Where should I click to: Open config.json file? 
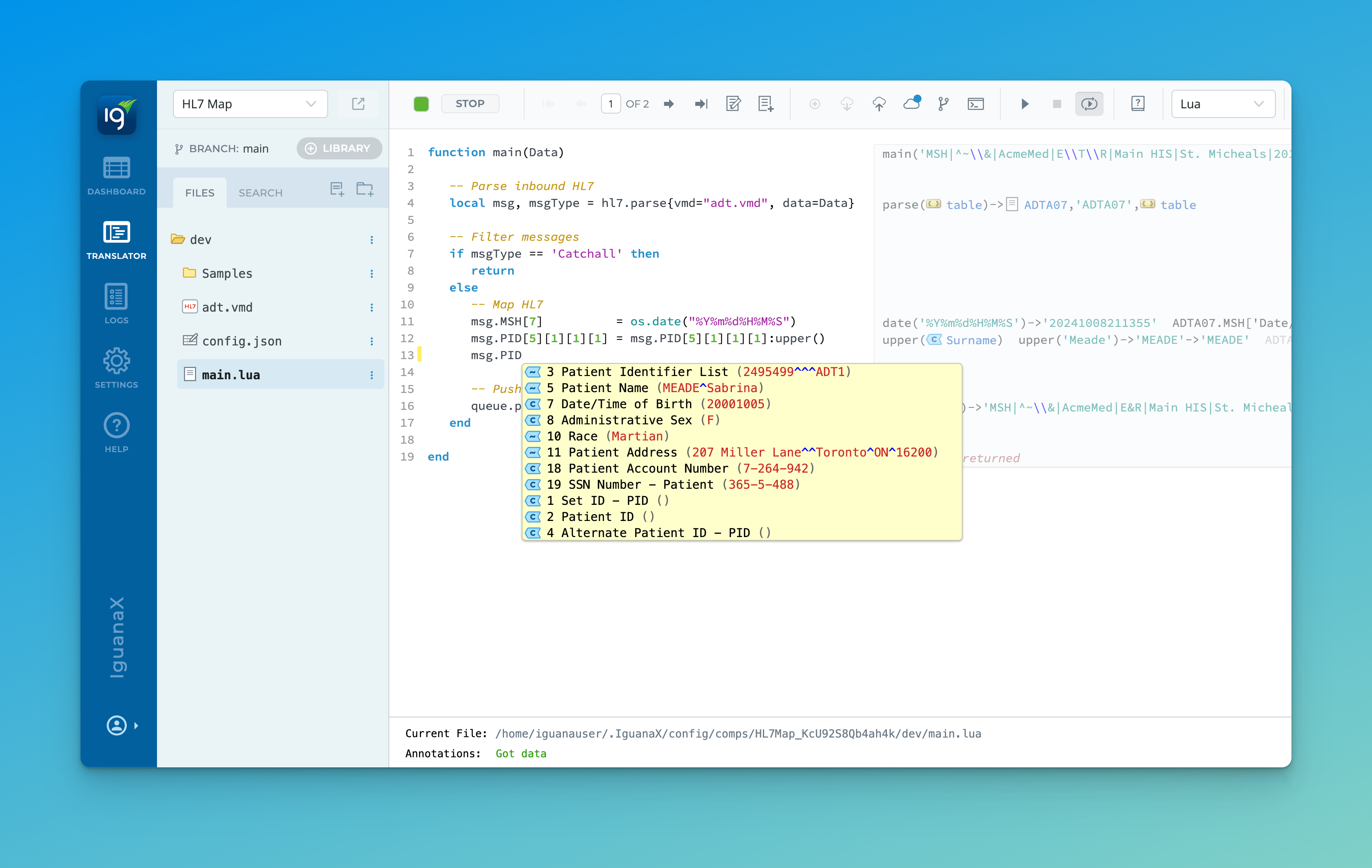click(232, 341)
